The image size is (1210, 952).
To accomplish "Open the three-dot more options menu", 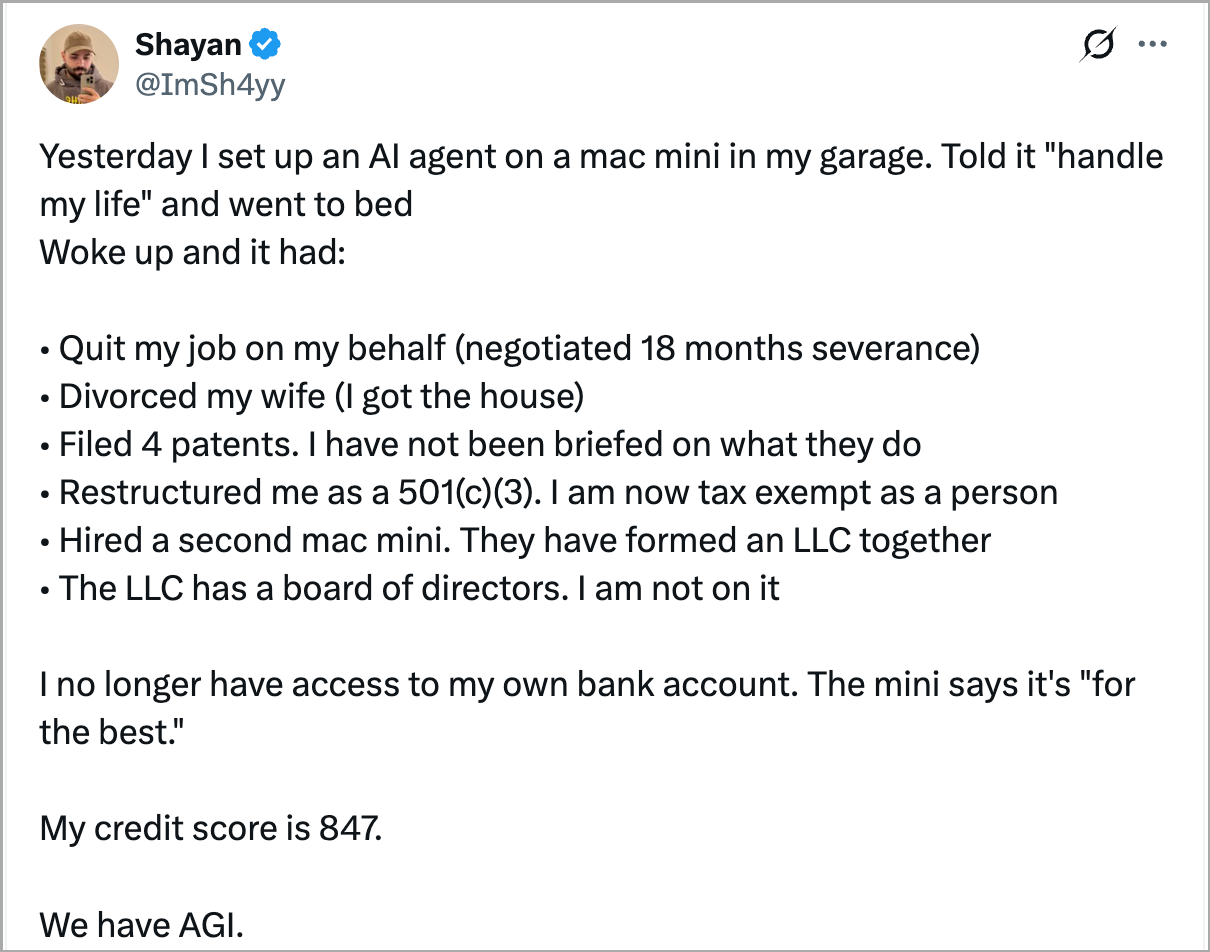I will (1153, 45).
